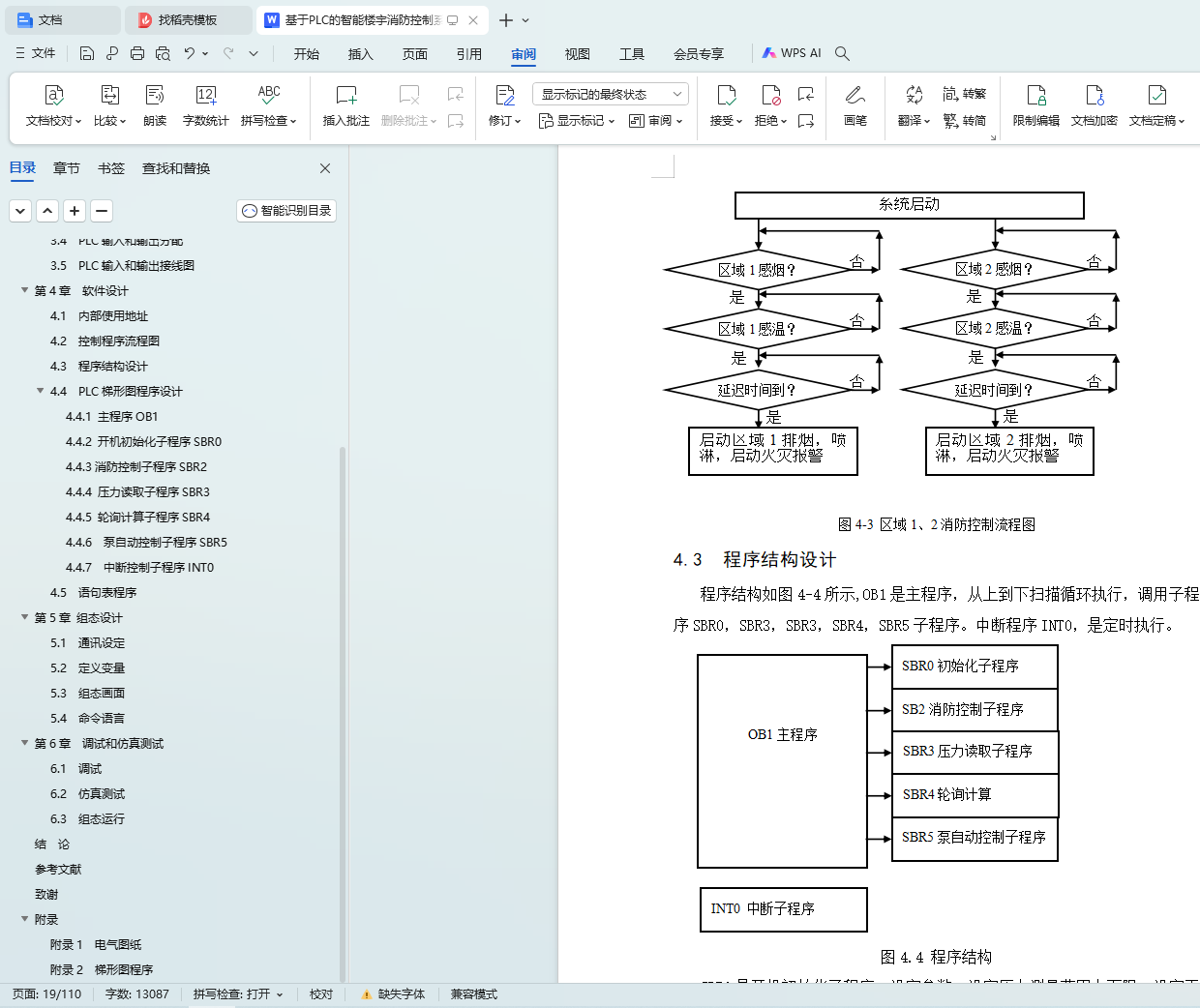Collapse 第 4 章 软件设计 tree node
The image size is (1200, 1008).
pyautogui.click(x=25, y=290)
